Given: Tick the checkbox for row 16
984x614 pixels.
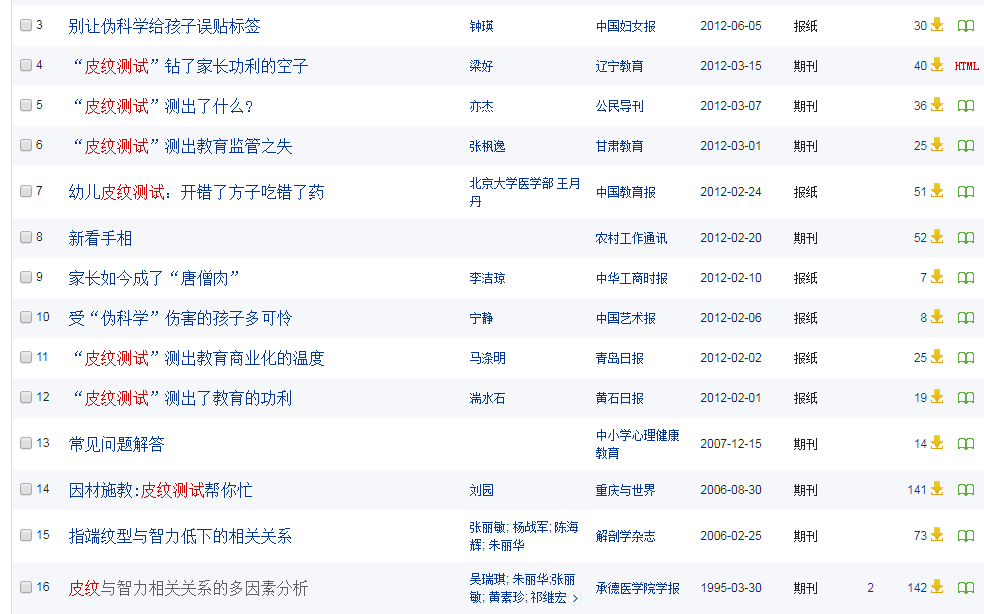Looking at the screenshot, I should [26, 587].
